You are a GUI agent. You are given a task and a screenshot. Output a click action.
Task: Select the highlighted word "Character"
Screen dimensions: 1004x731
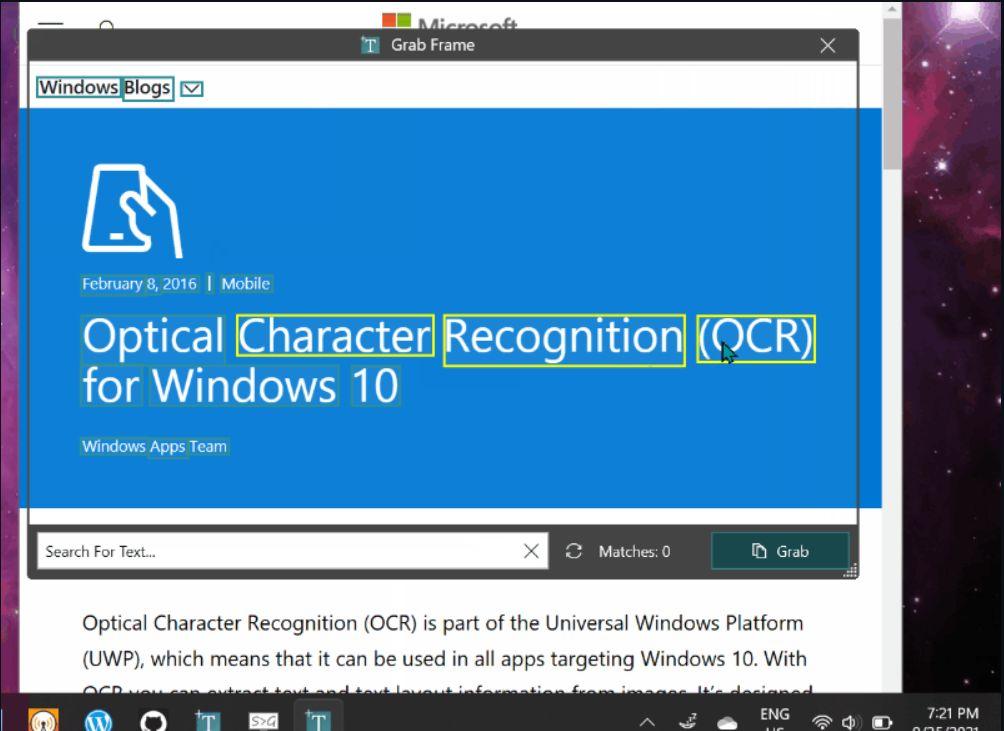335,336
